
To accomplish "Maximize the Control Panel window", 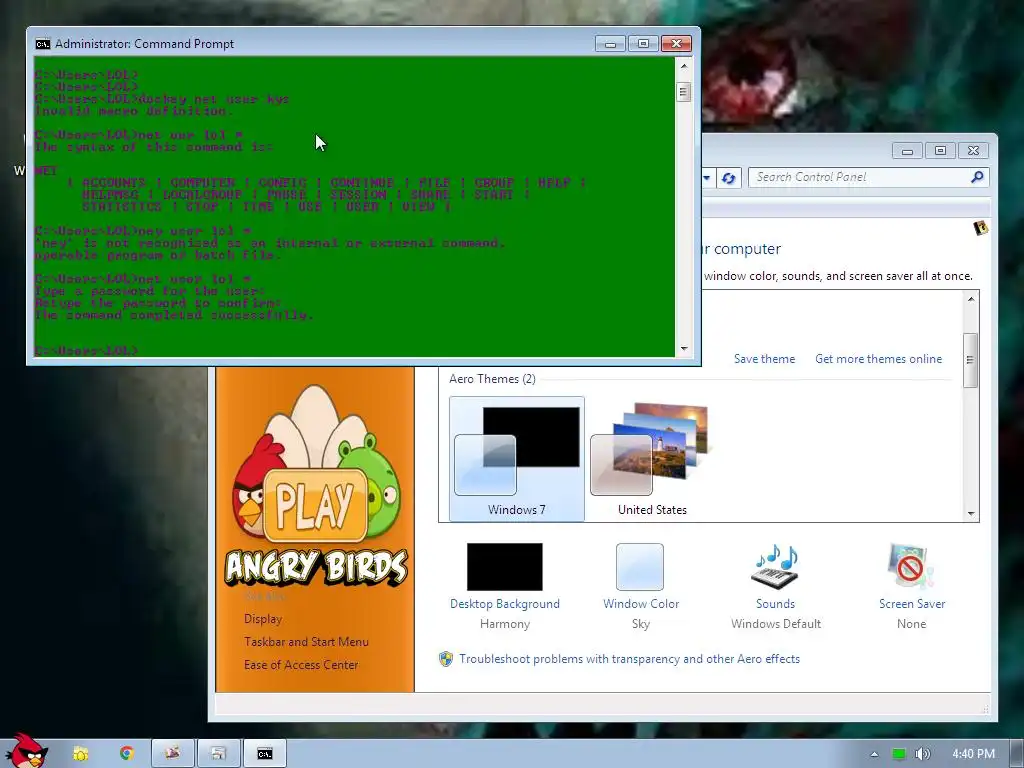I will tap(940, 151).
